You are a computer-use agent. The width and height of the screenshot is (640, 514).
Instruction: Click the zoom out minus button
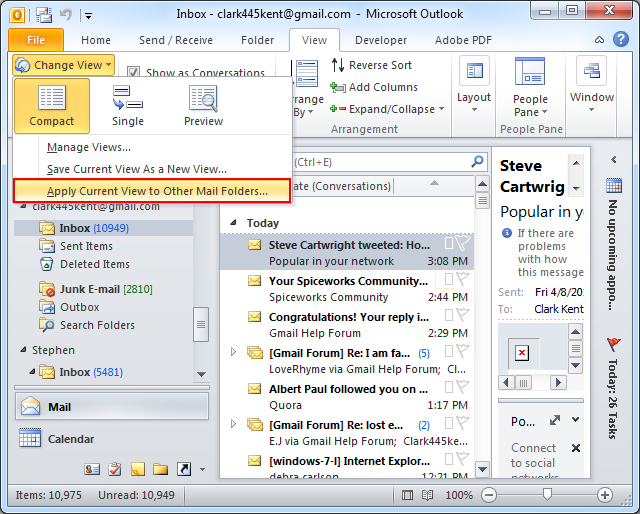pyautogui.click(x=489, y=495)
